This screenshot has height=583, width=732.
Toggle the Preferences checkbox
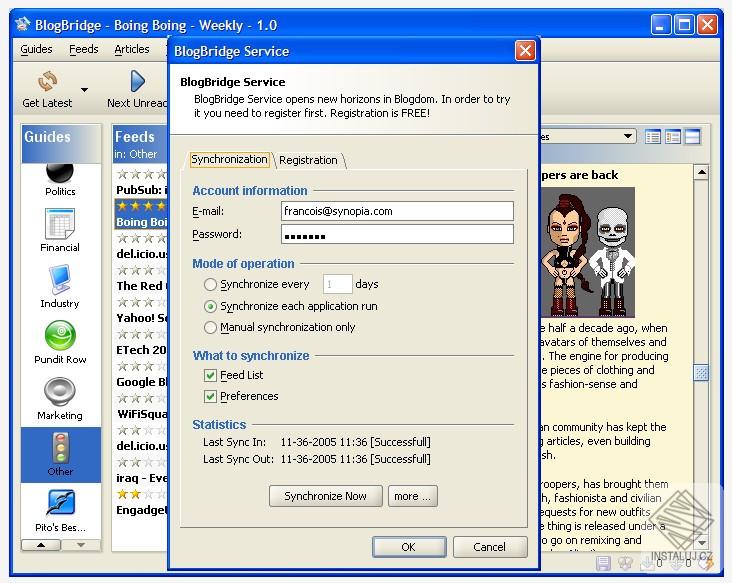210,396
